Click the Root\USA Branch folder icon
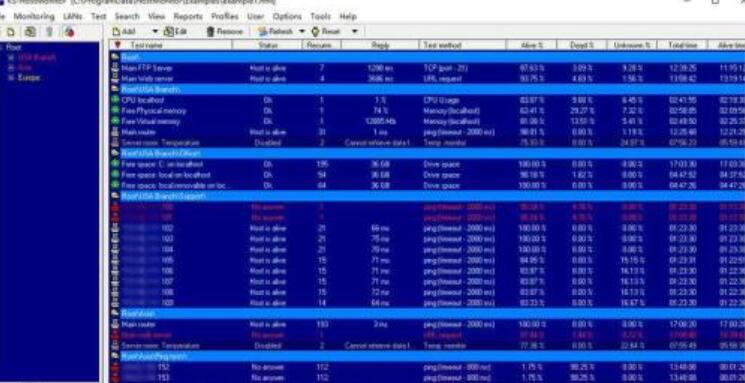The height and width of the screenshot is (383, 745). 115,89
